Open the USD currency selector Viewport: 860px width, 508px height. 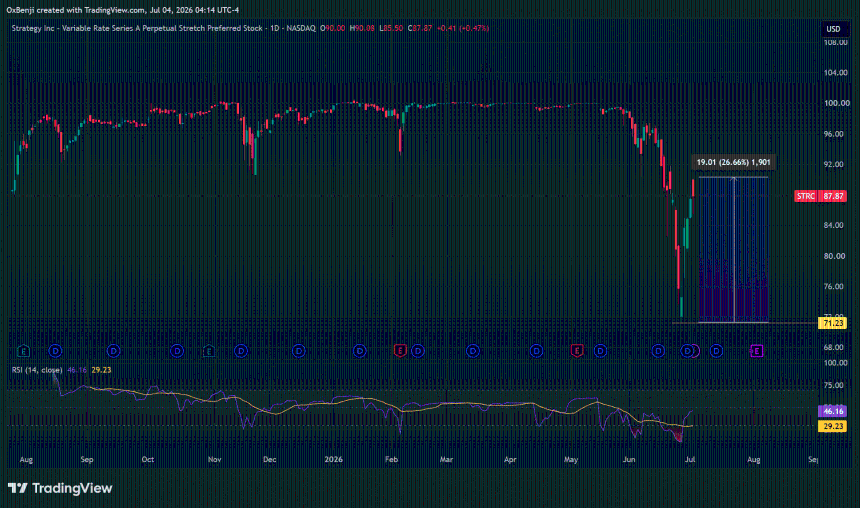[x=833, y=29]
